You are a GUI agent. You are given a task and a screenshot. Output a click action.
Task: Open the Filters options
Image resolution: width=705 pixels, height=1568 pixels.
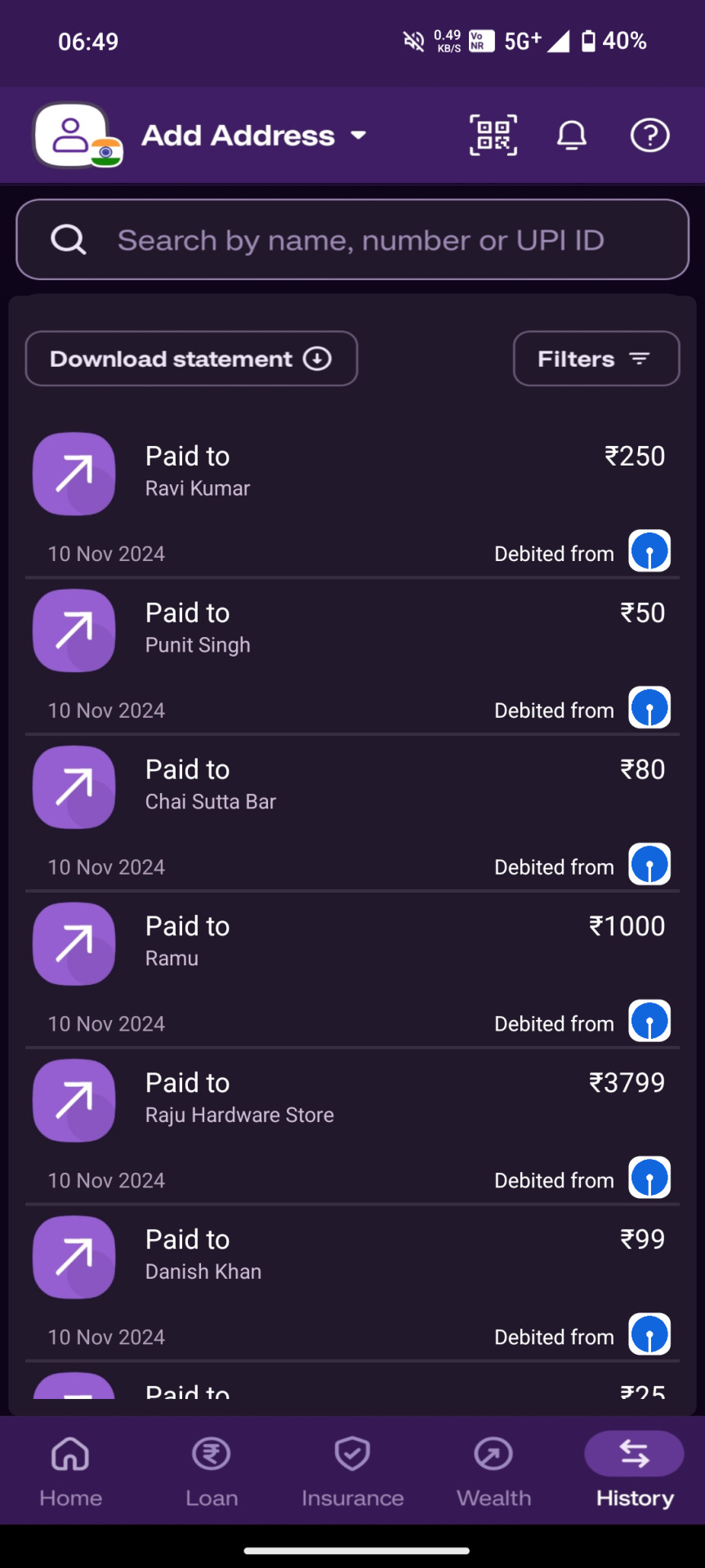click(596, 359)
